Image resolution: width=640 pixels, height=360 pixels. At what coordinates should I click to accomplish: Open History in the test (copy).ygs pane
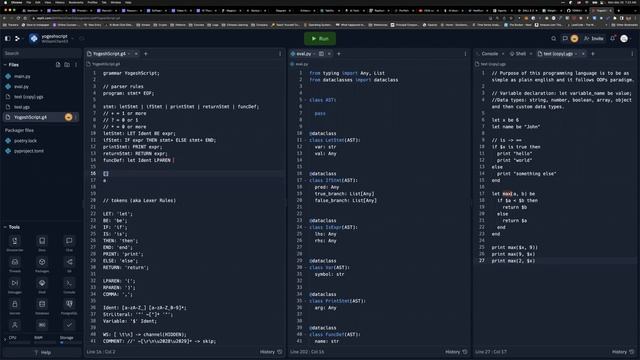[x=622, y=352]
